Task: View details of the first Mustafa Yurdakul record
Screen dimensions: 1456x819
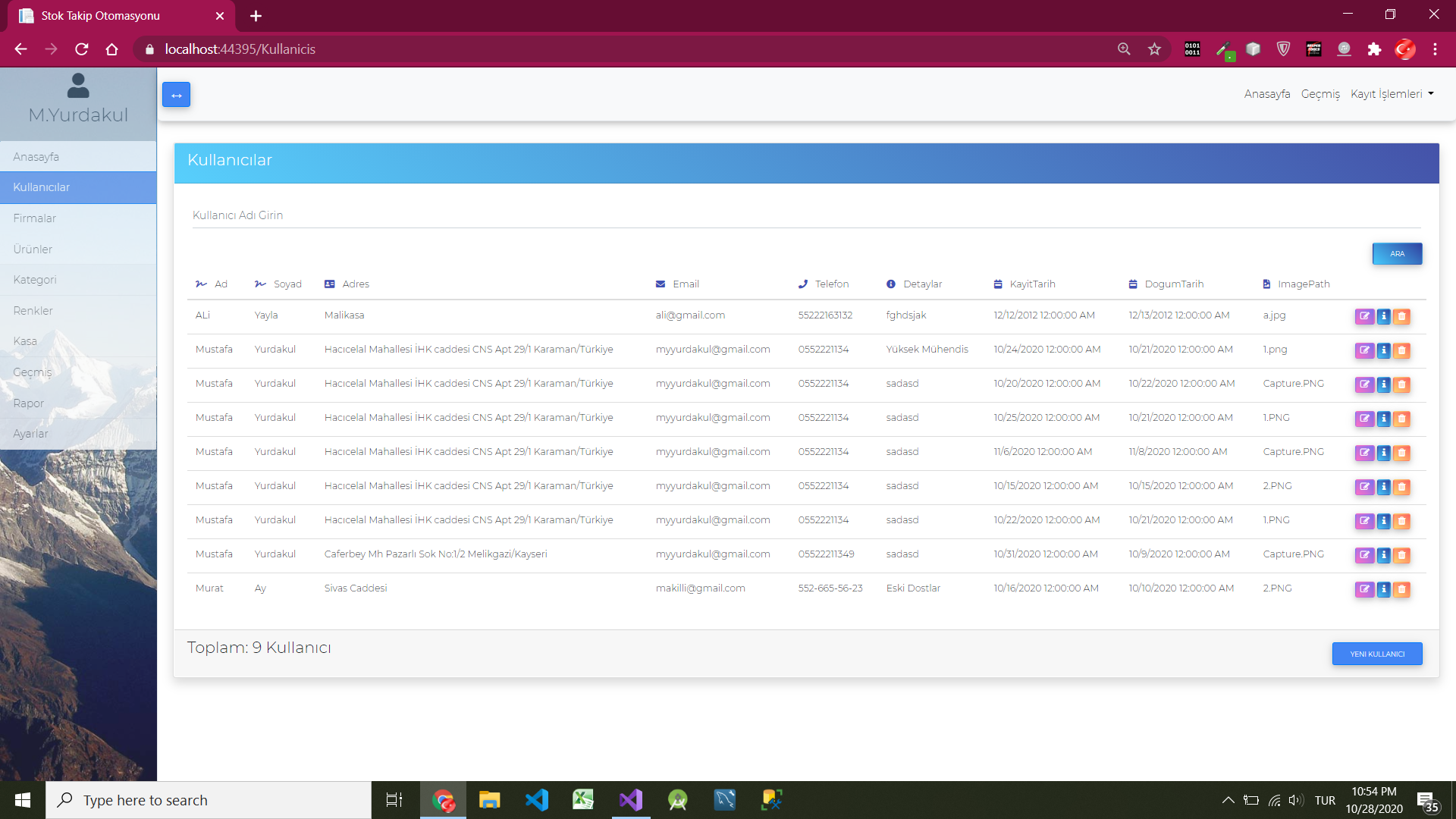Action: click(x=1384, y=350)
